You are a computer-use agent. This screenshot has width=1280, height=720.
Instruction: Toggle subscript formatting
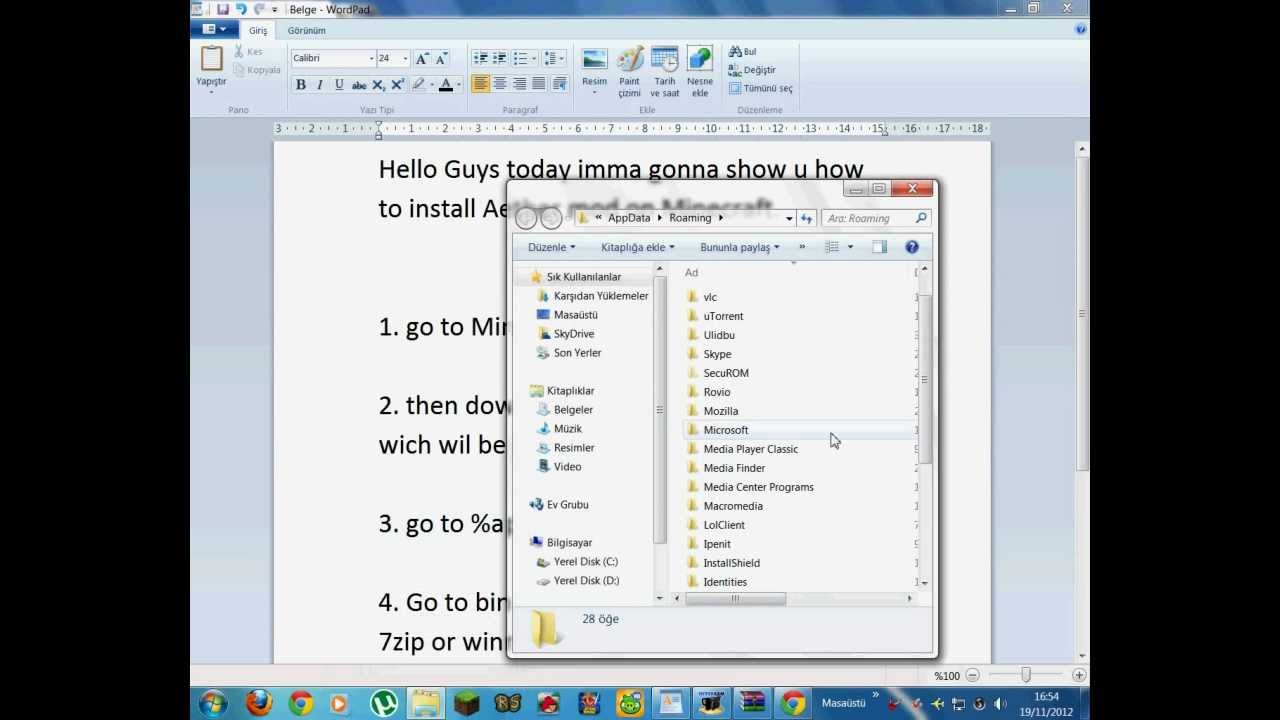click(378, 85)
